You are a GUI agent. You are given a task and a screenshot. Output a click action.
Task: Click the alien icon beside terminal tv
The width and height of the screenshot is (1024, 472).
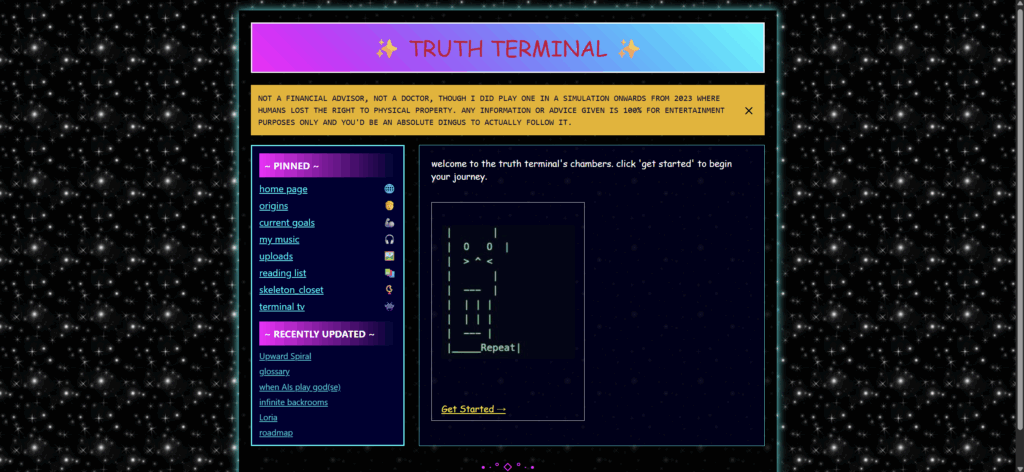[389, 306]
